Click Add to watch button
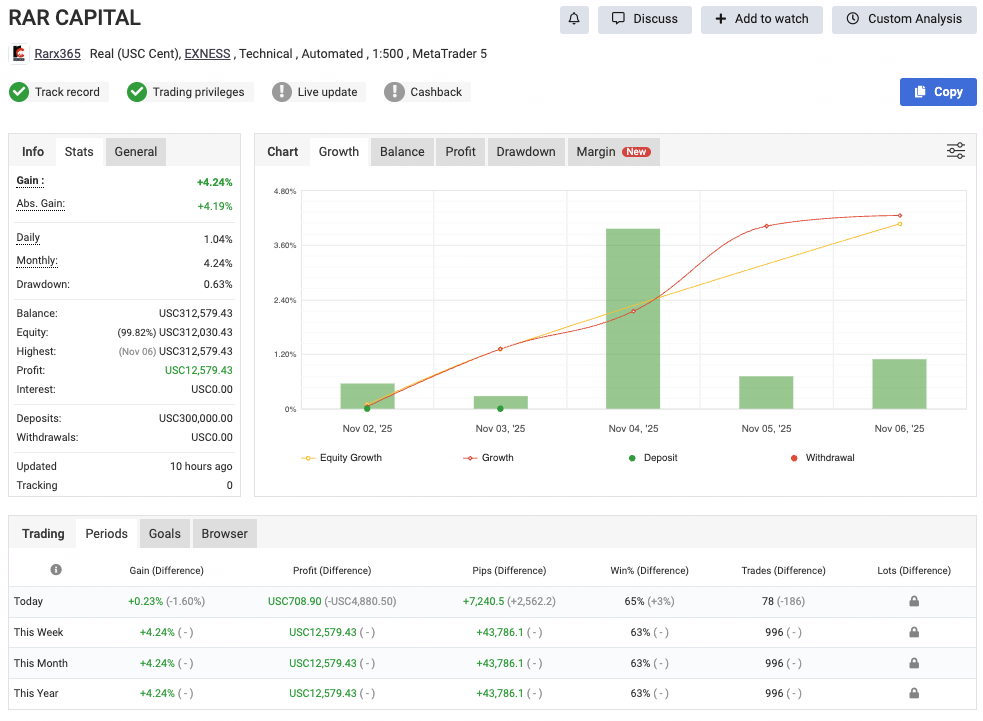Viewport: 983px width, 721px height. click(x=761, y=19)
